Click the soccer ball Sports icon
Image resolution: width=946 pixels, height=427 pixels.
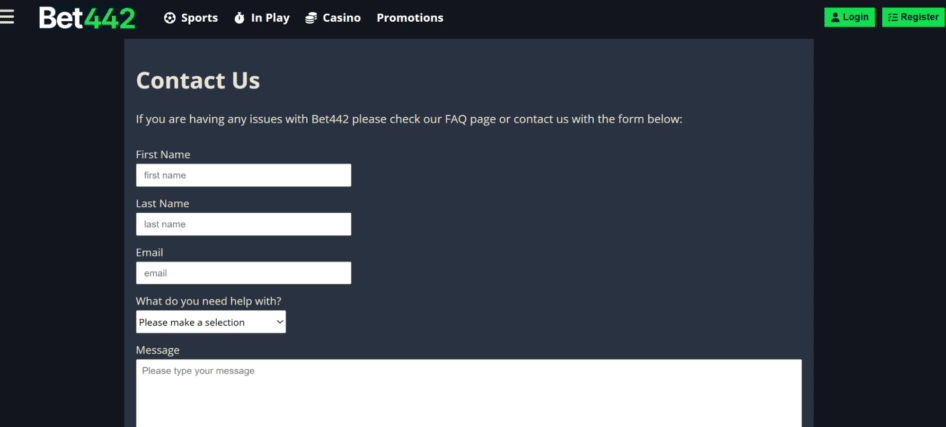[169, 18]
